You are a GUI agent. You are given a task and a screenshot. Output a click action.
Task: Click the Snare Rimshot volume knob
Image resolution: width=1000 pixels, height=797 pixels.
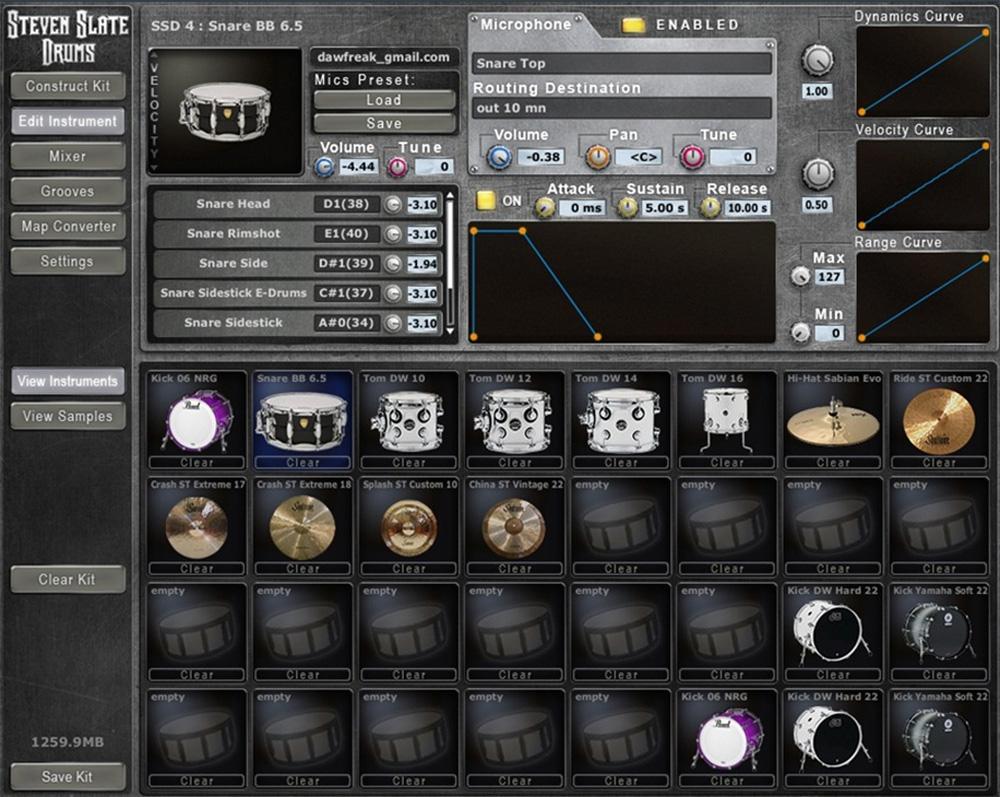tap(393, 233)
